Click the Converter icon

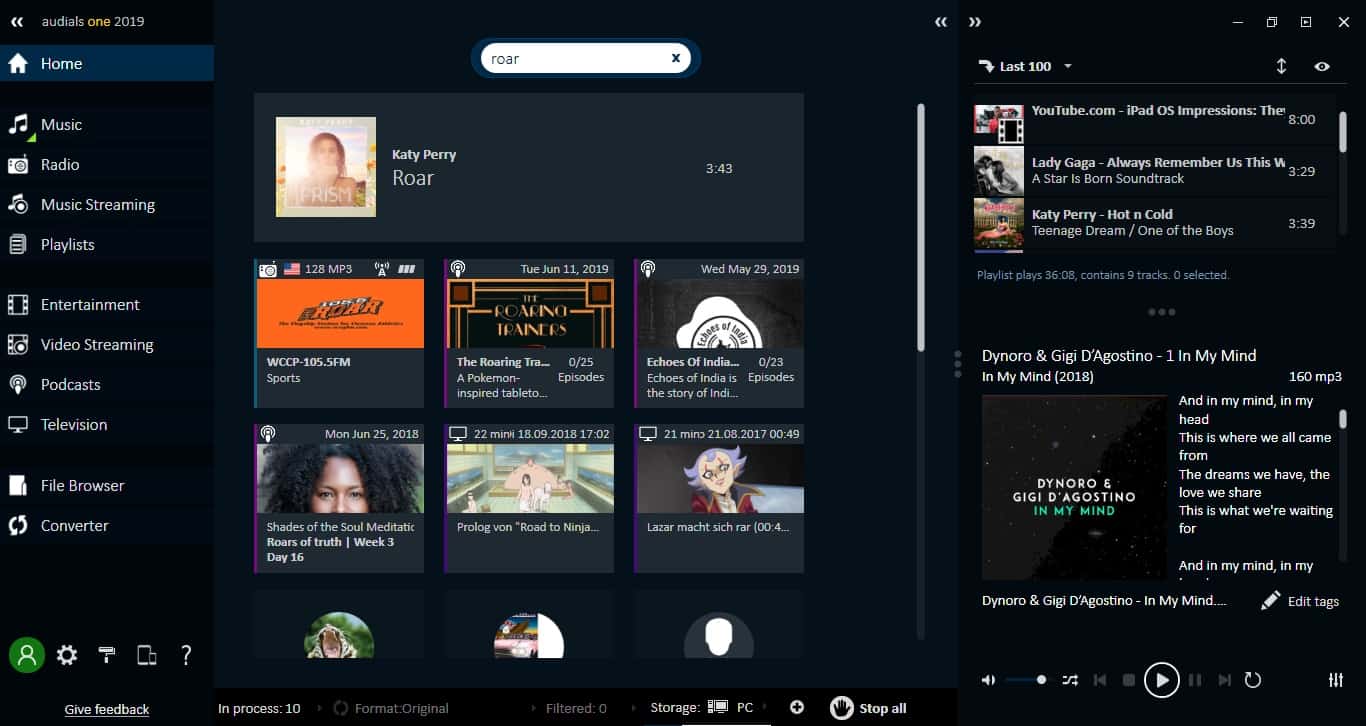(18, 526)
